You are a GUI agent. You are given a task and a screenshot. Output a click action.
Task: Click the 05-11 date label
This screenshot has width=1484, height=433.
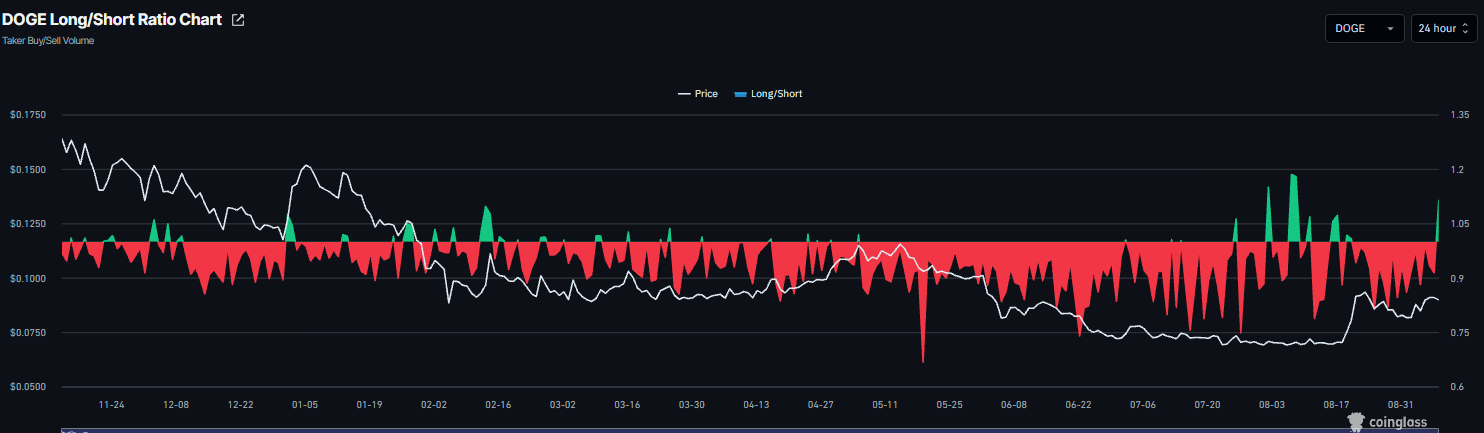pos(885,405)
